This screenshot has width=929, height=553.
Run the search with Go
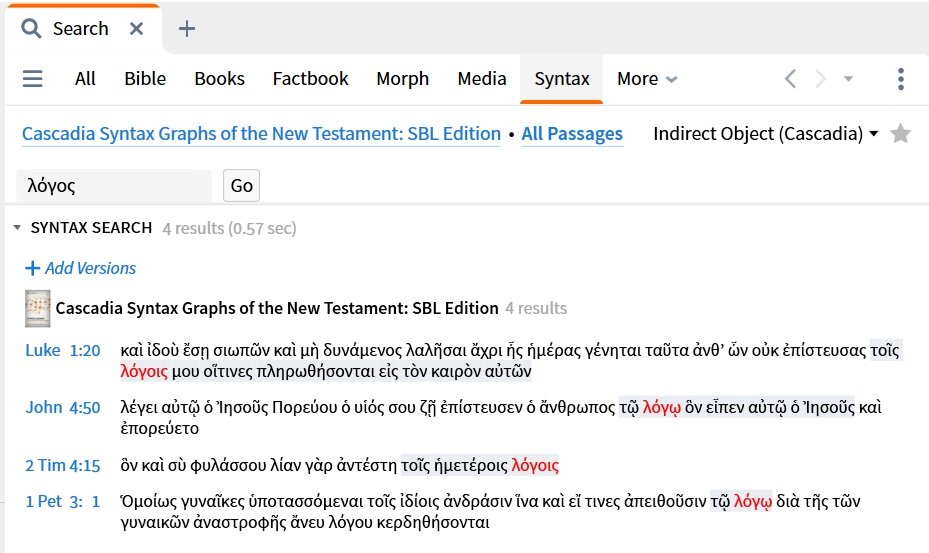pyautogui.click(x=242, y=186)
